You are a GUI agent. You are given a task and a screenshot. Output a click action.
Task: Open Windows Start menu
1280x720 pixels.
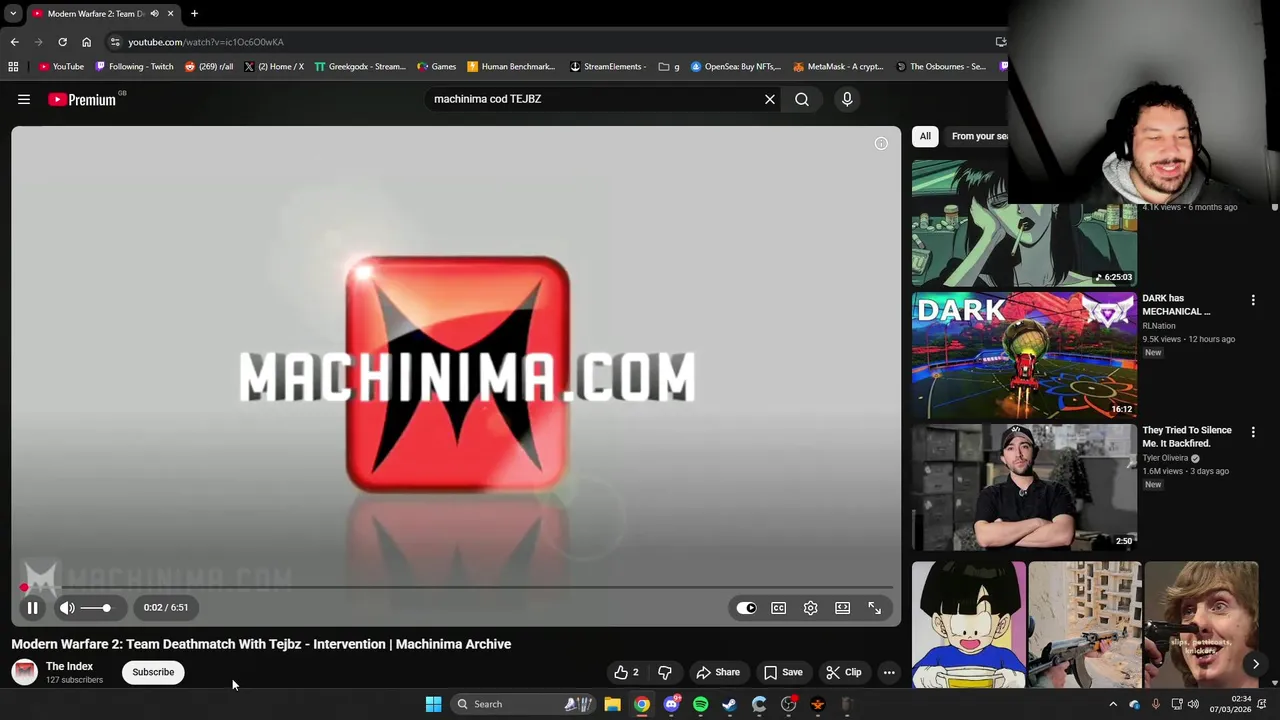pos(433,704)
